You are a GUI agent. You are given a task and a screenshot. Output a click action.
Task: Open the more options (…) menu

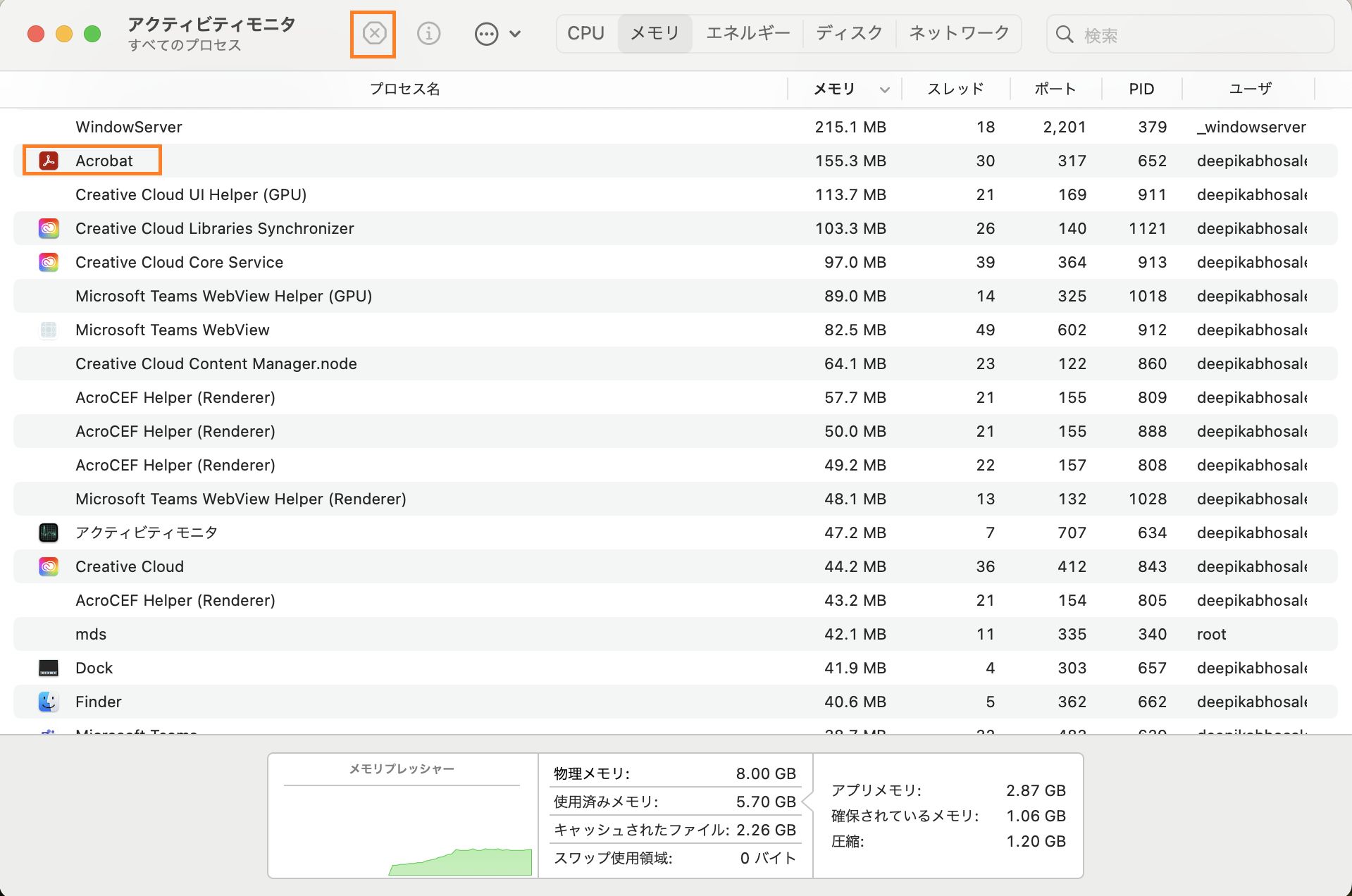(x=486, y=33)
